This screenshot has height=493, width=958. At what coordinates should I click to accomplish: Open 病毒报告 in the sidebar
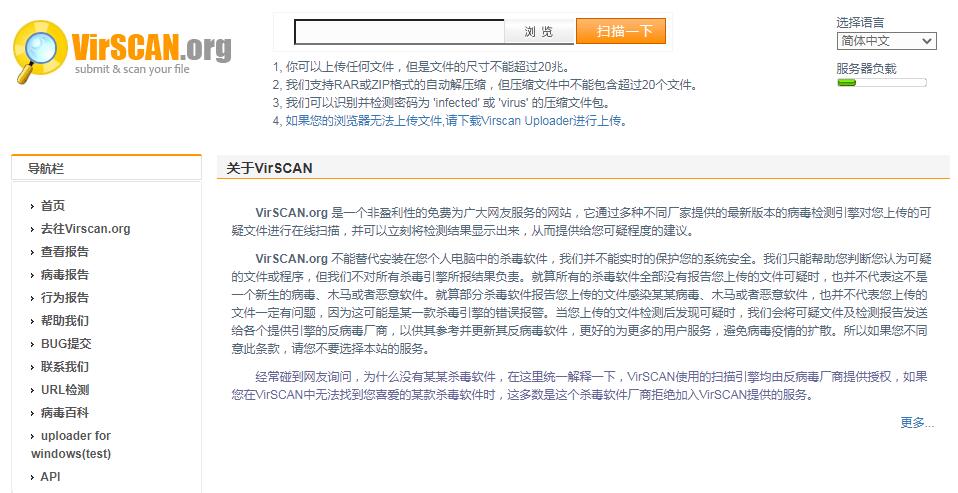(64, 275)
